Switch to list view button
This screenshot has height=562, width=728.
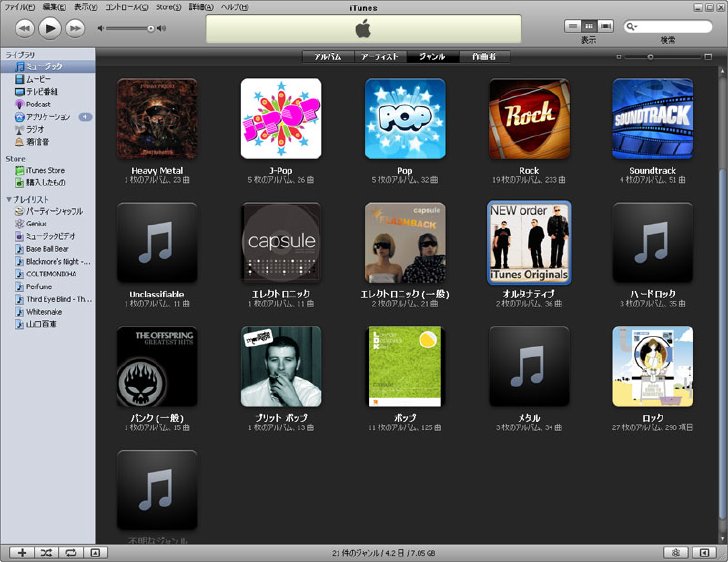tap(572, 26)
